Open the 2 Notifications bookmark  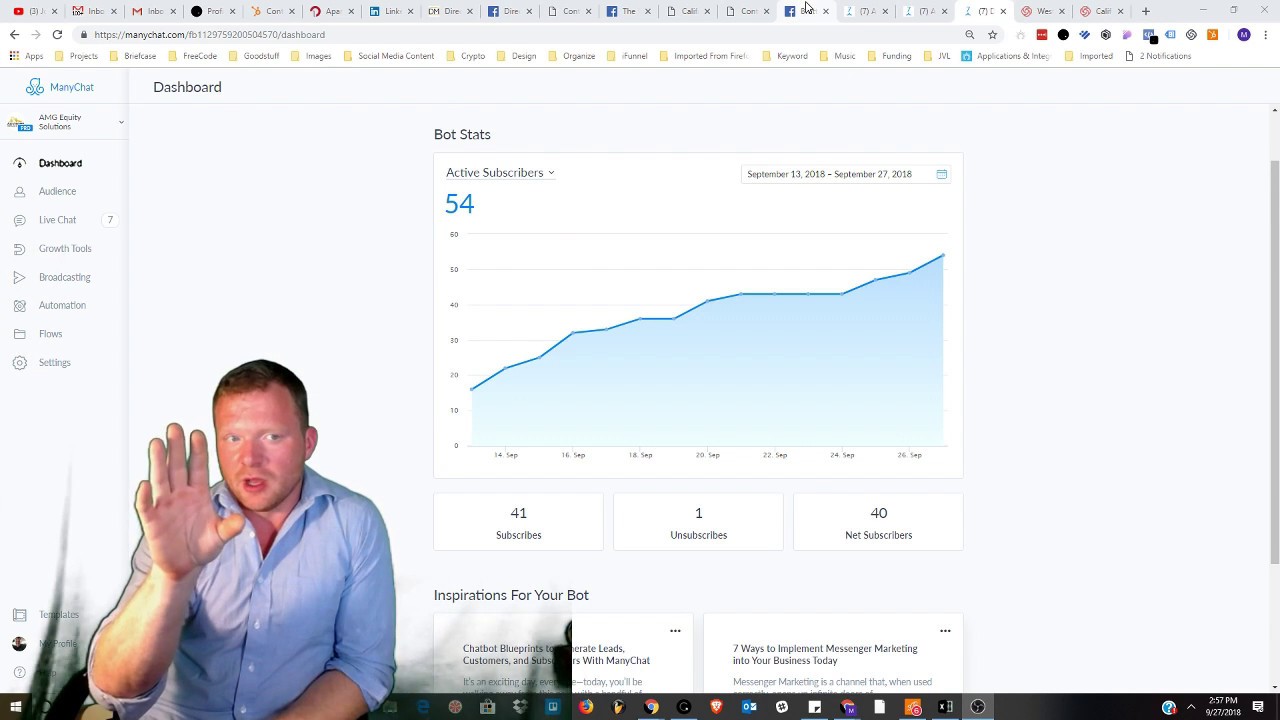pyautogui.click(x=1158, y=56)
